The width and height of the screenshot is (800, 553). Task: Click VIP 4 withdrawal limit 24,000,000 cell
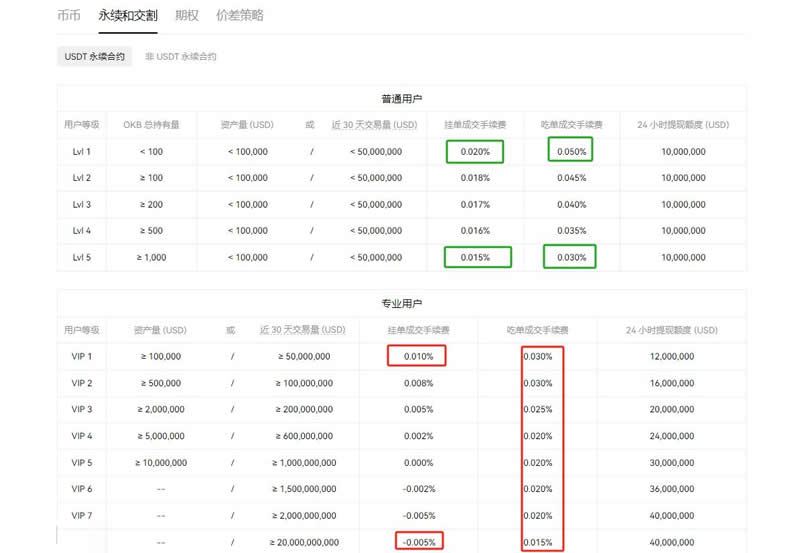point(672,436)
